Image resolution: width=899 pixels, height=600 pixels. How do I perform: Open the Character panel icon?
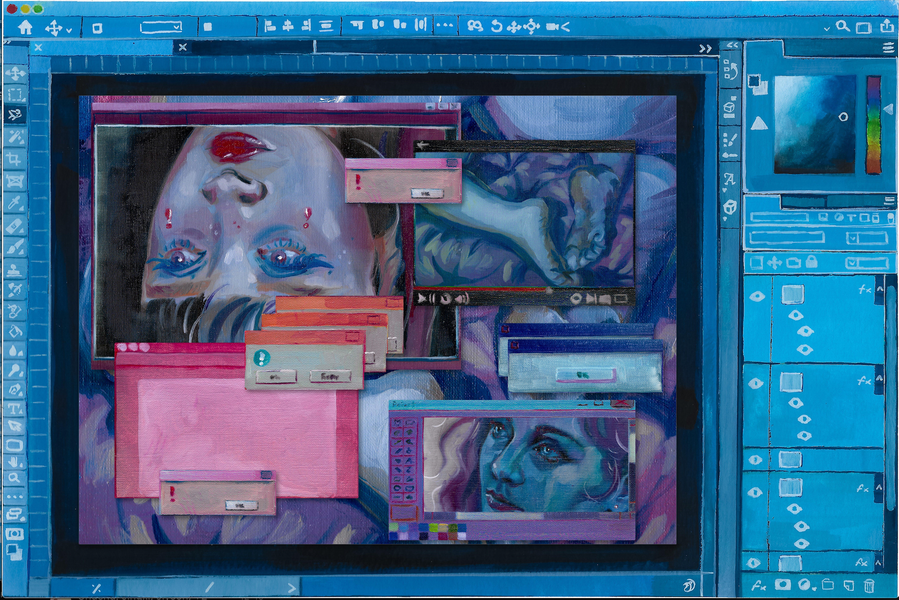[x=729, y=180]
